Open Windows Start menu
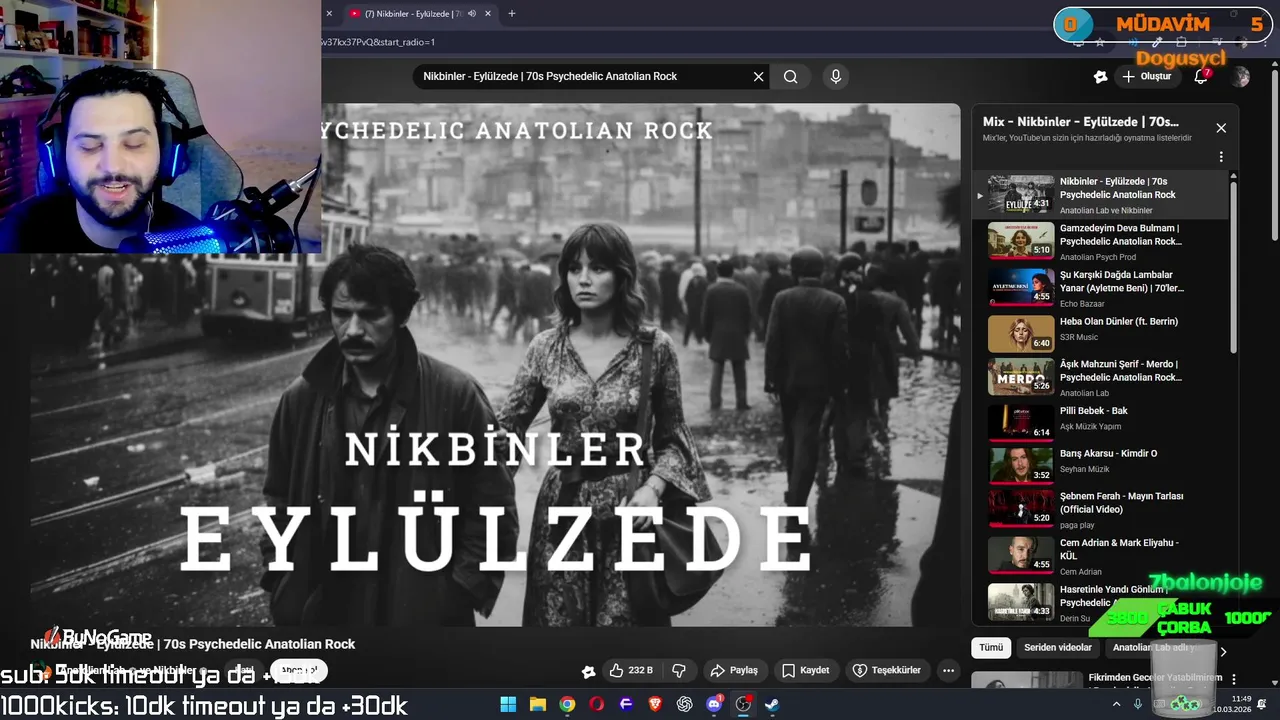The width and height of the screenshot is (1280, 720). tap(508, 704)
